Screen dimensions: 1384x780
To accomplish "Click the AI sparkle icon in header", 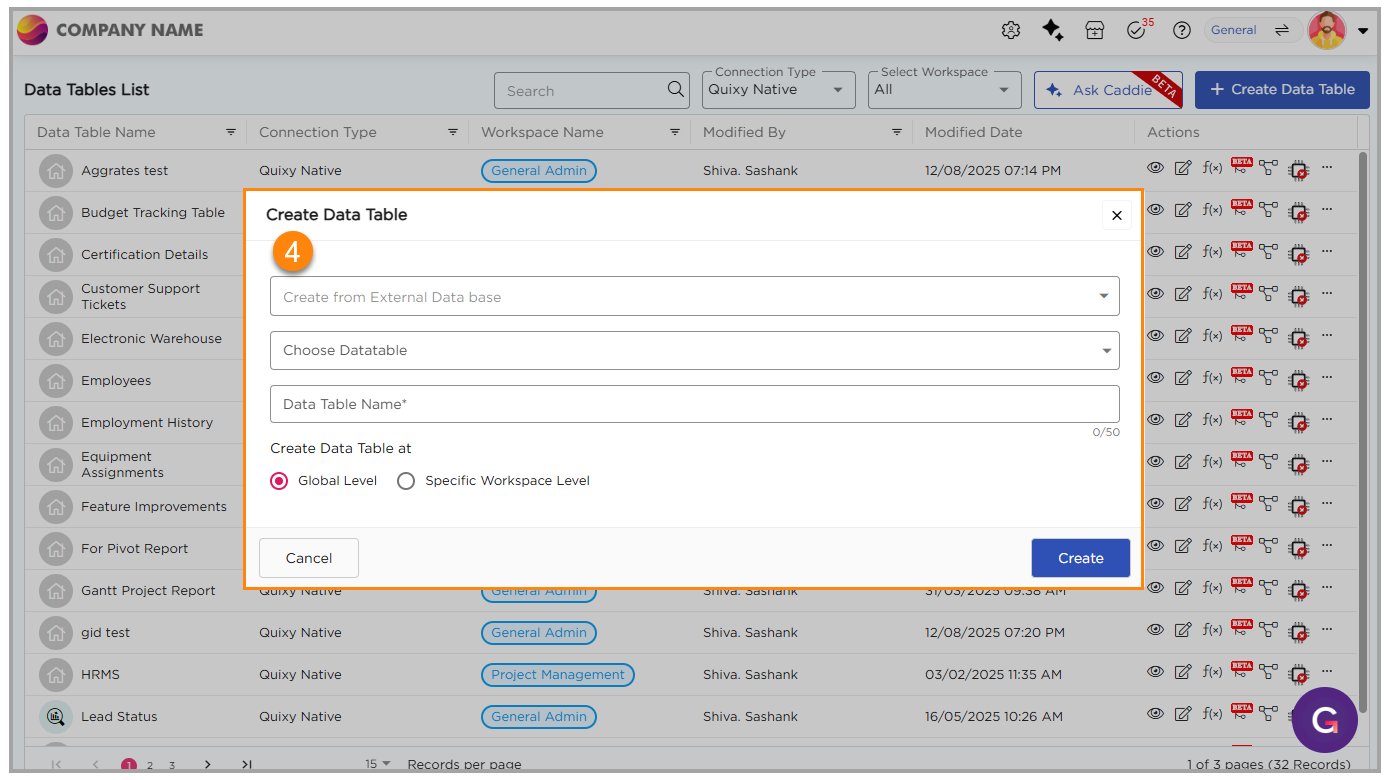I will (1052, 30).
